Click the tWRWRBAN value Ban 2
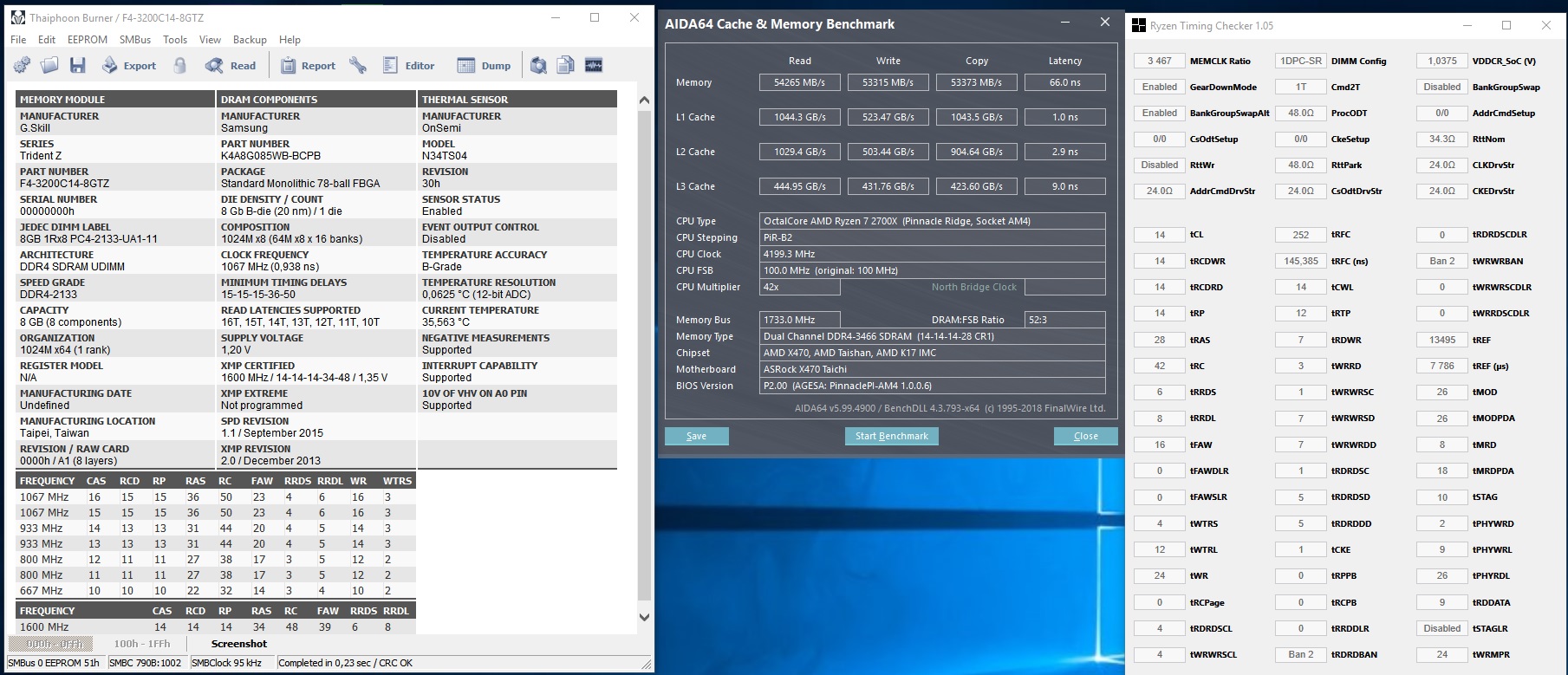The width and height of the screenshot is (1568, 675). [1442, 261]
